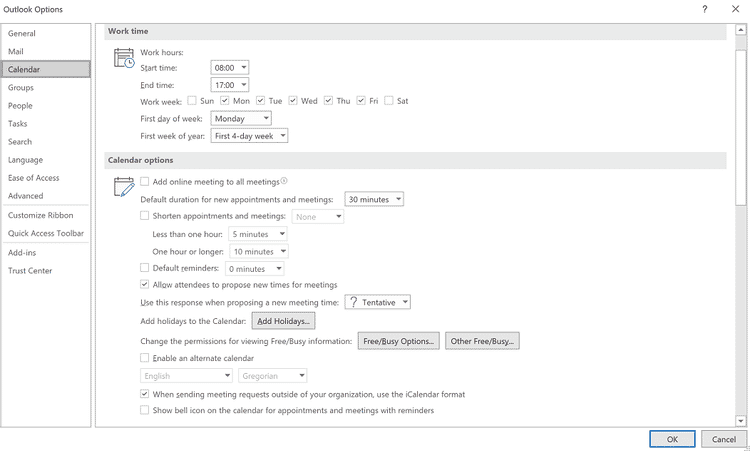Image resolution: width=750 pixels, height=451 pixels.
Task: Enable the Sat work week checkbox
Action: pos(389,100)
